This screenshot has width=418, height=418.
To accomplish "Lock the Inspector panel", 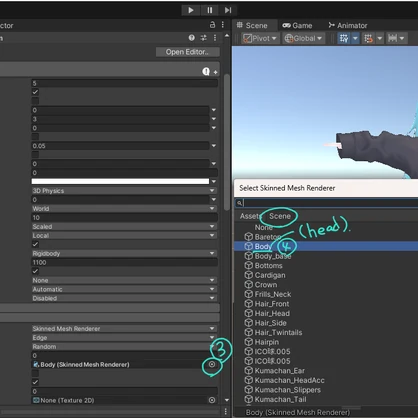I will (212, 25).
